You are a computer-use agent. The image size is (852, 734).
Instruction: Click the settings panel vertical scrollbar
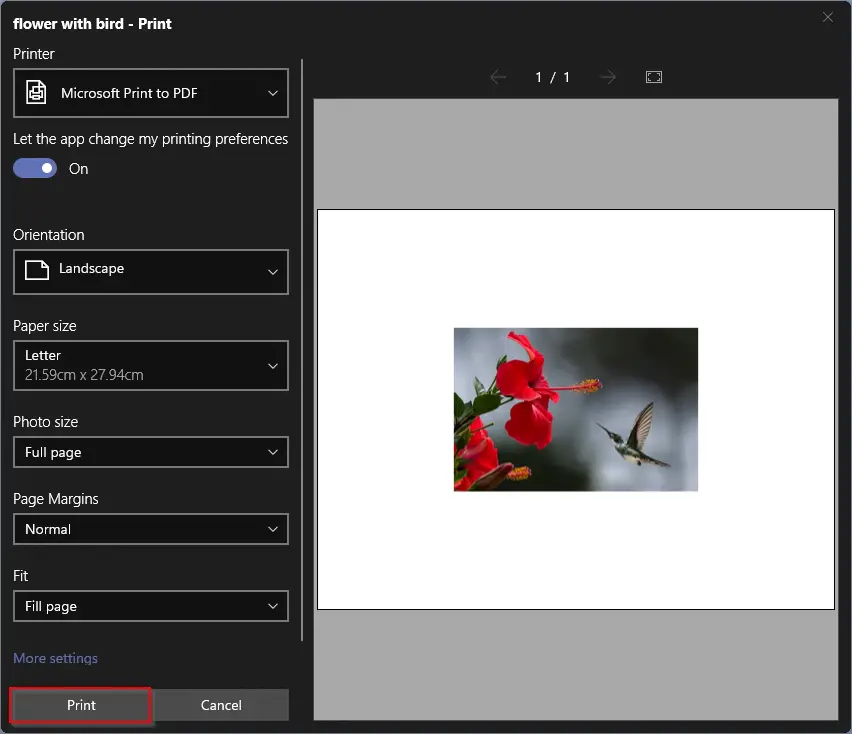(302, 350)
